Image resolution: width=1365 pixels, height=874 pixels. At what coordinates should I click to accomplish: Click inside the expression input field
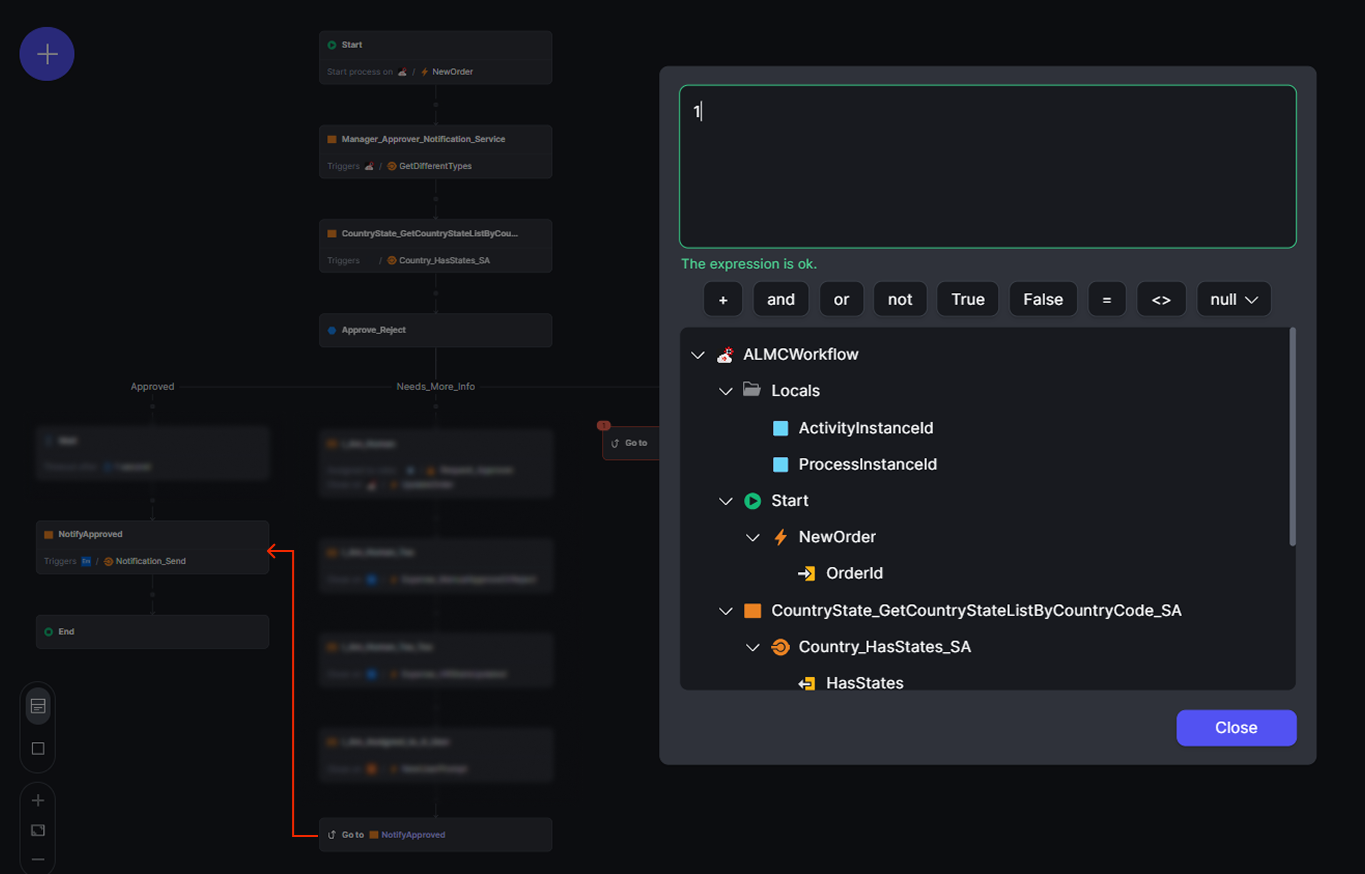click(x=987, y=165)
